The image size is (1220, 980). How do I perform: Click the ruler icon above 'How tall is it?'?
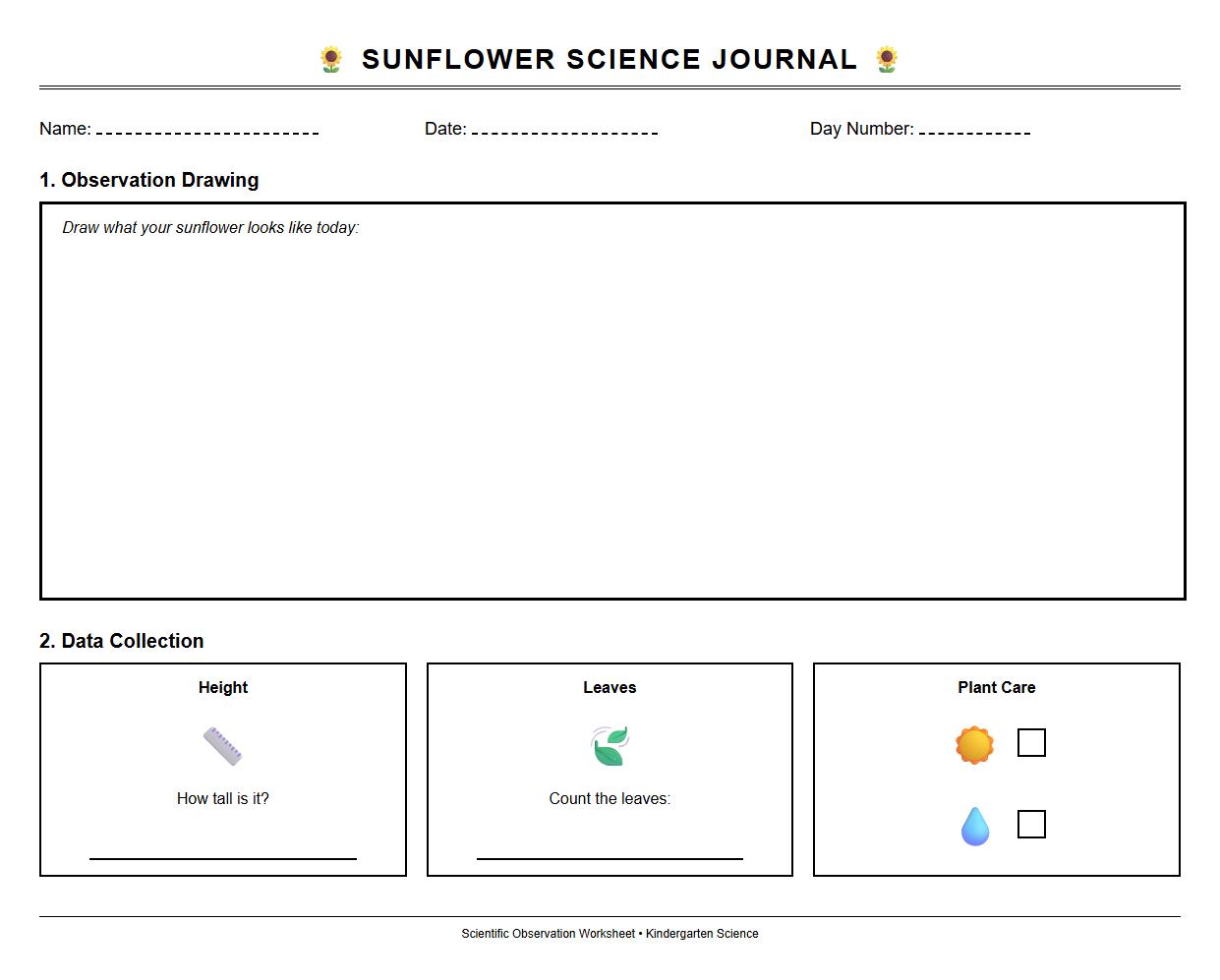(222, 744)
